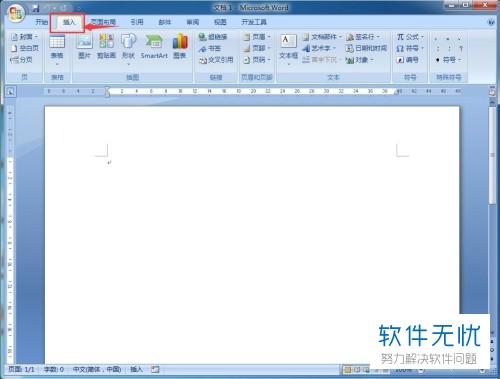
Task: Click the 图表 (Chart) icon
Action: (180, 47)
